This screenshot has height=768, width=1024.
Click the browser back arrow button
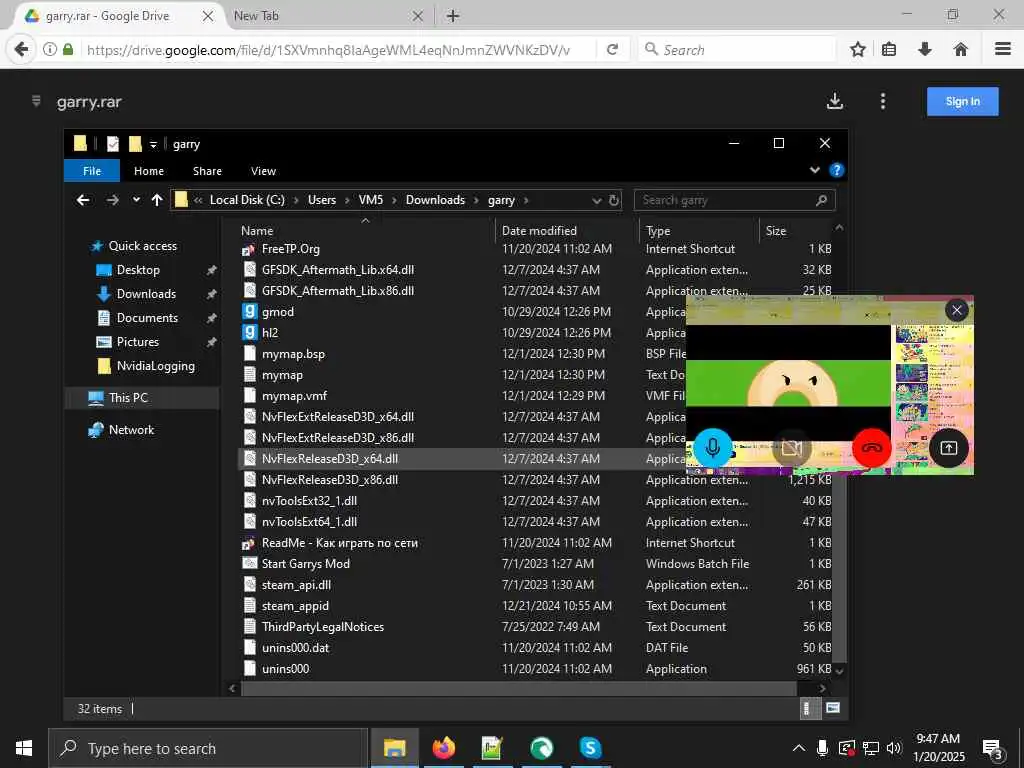click(x=21, y=50)
